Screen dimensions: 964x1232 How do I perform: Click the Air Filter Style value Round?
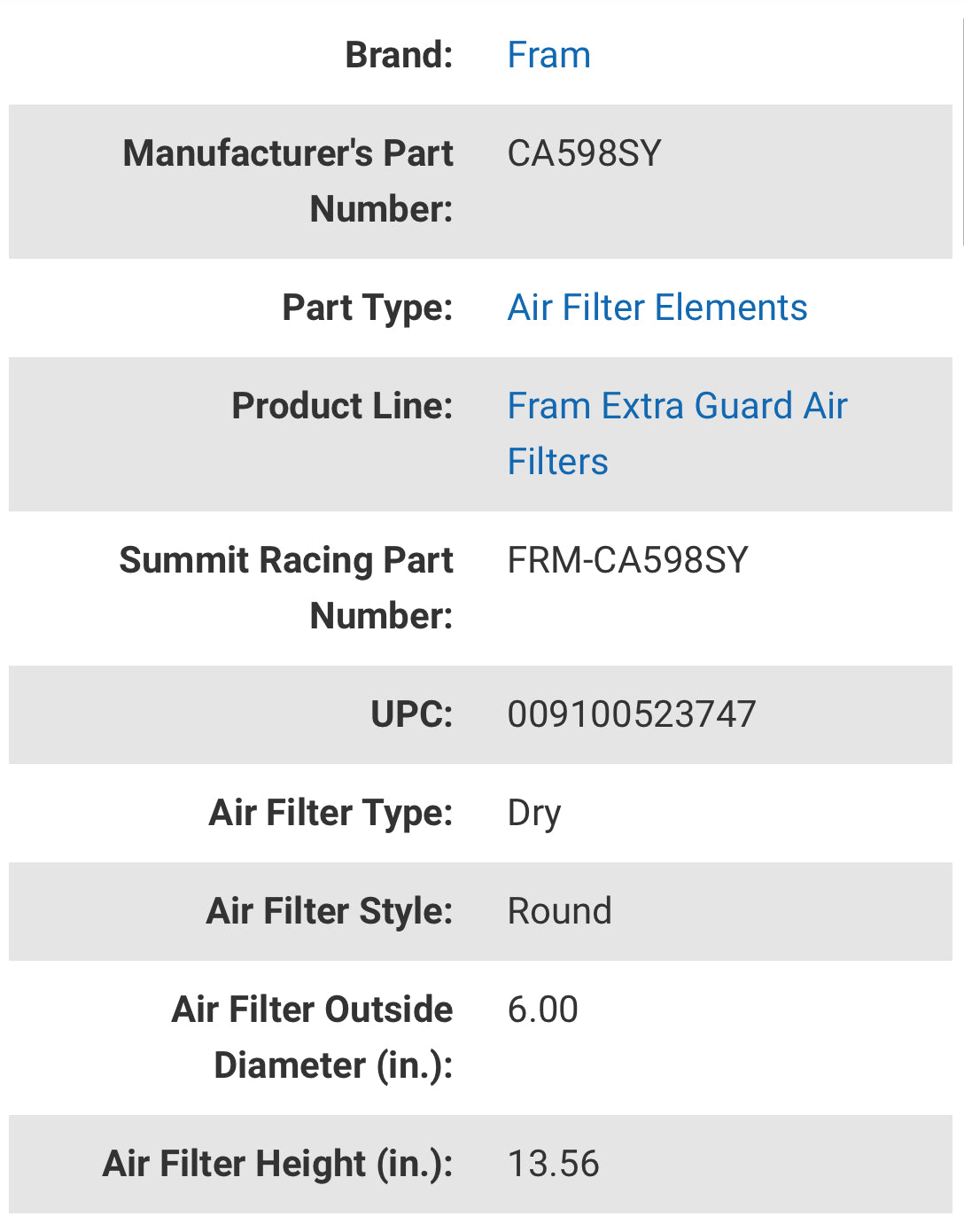[559, 910]
